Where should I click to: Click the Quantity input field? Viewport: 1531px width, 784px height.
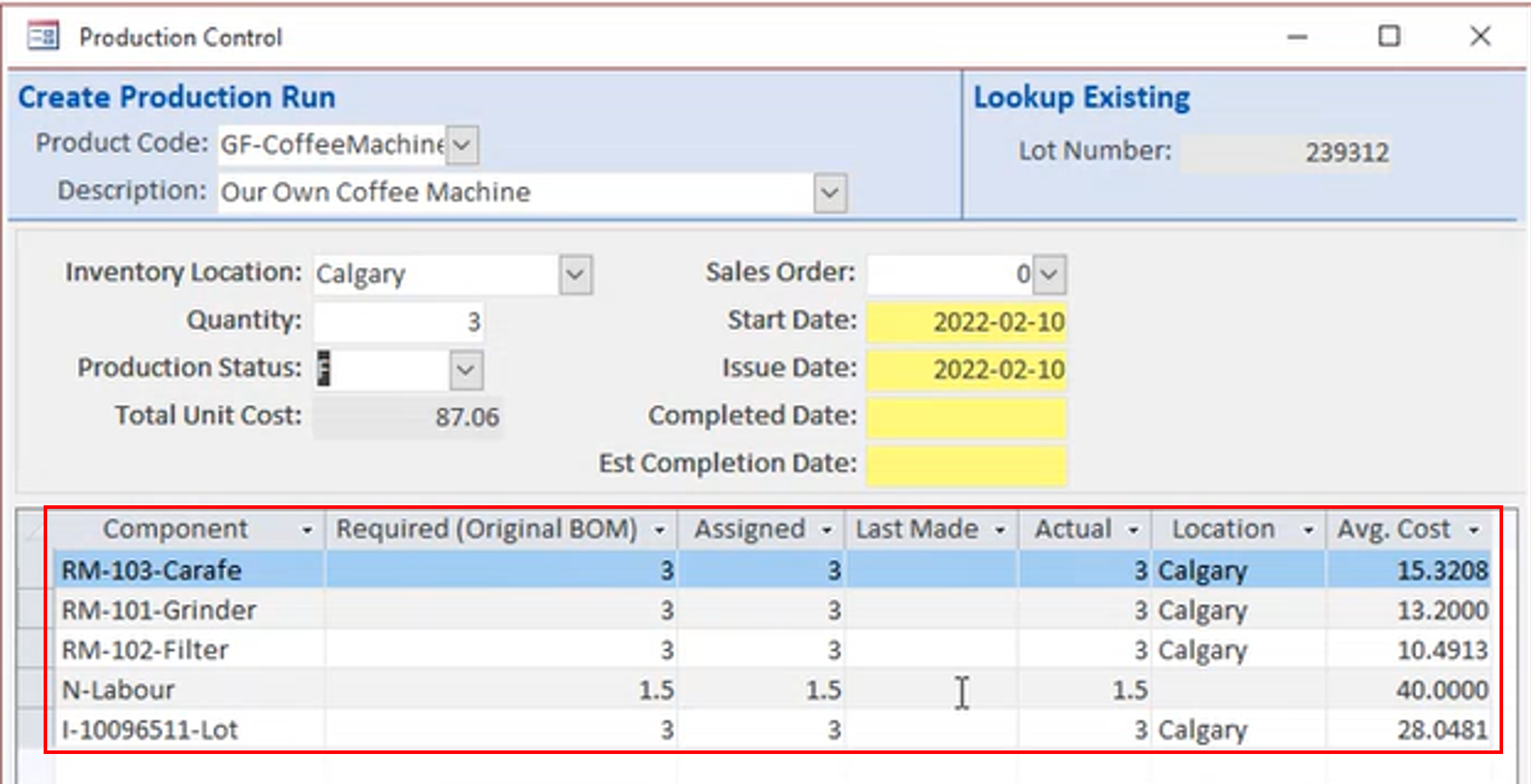(399, 322)
